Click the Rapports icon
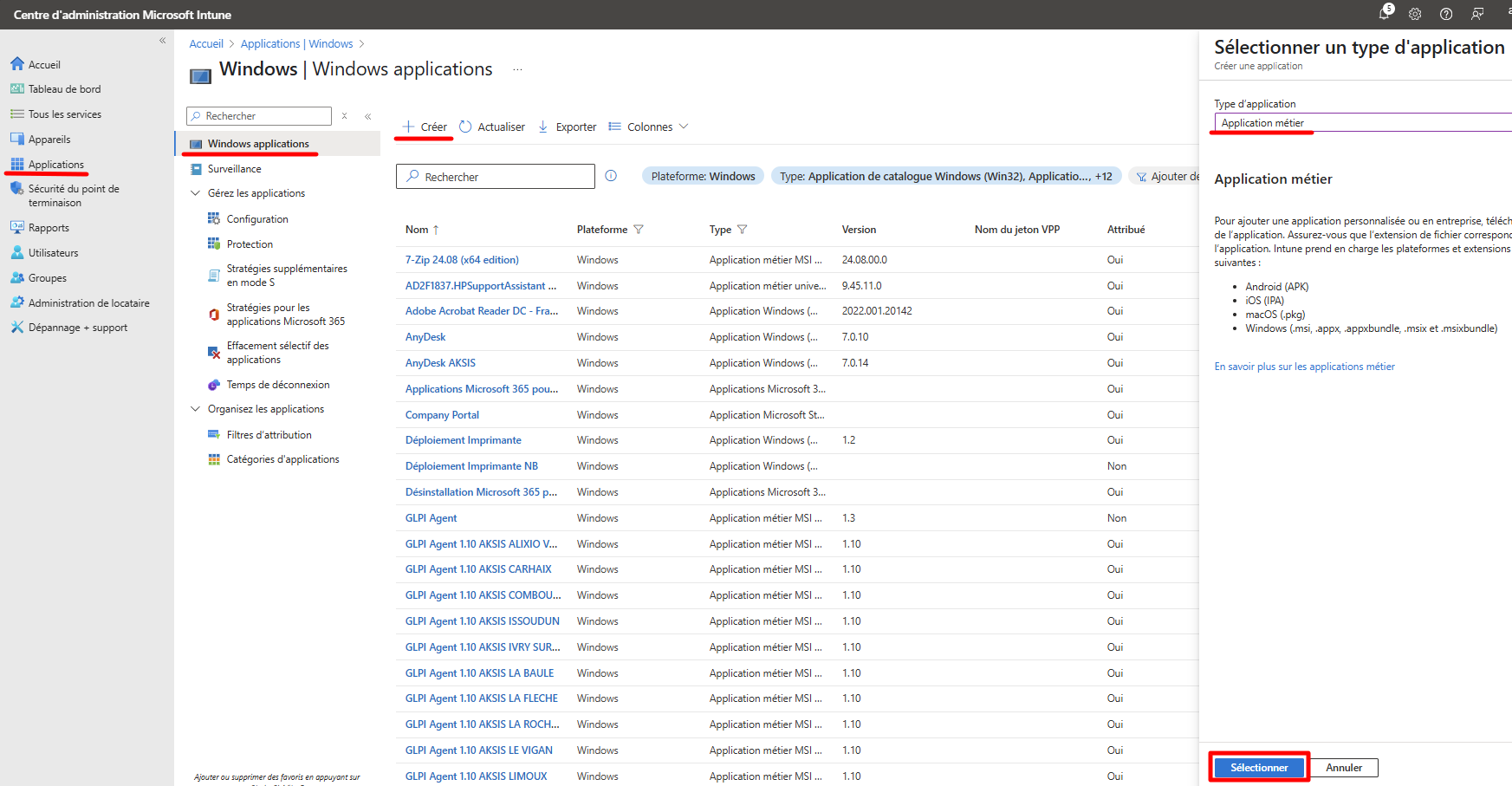The height and width of the screenshot is (786, 1512). 17,227
